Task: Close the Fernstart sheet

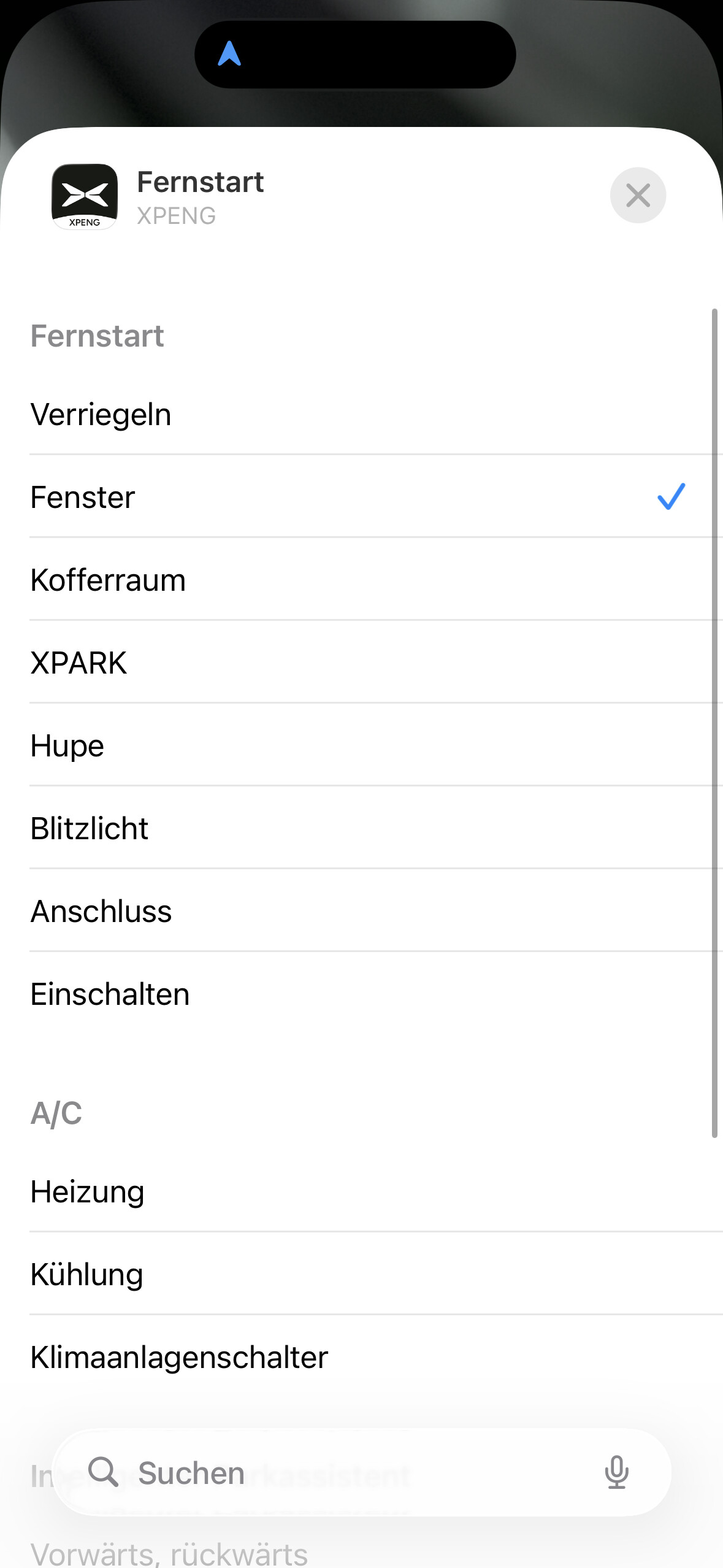Action: 638,196
